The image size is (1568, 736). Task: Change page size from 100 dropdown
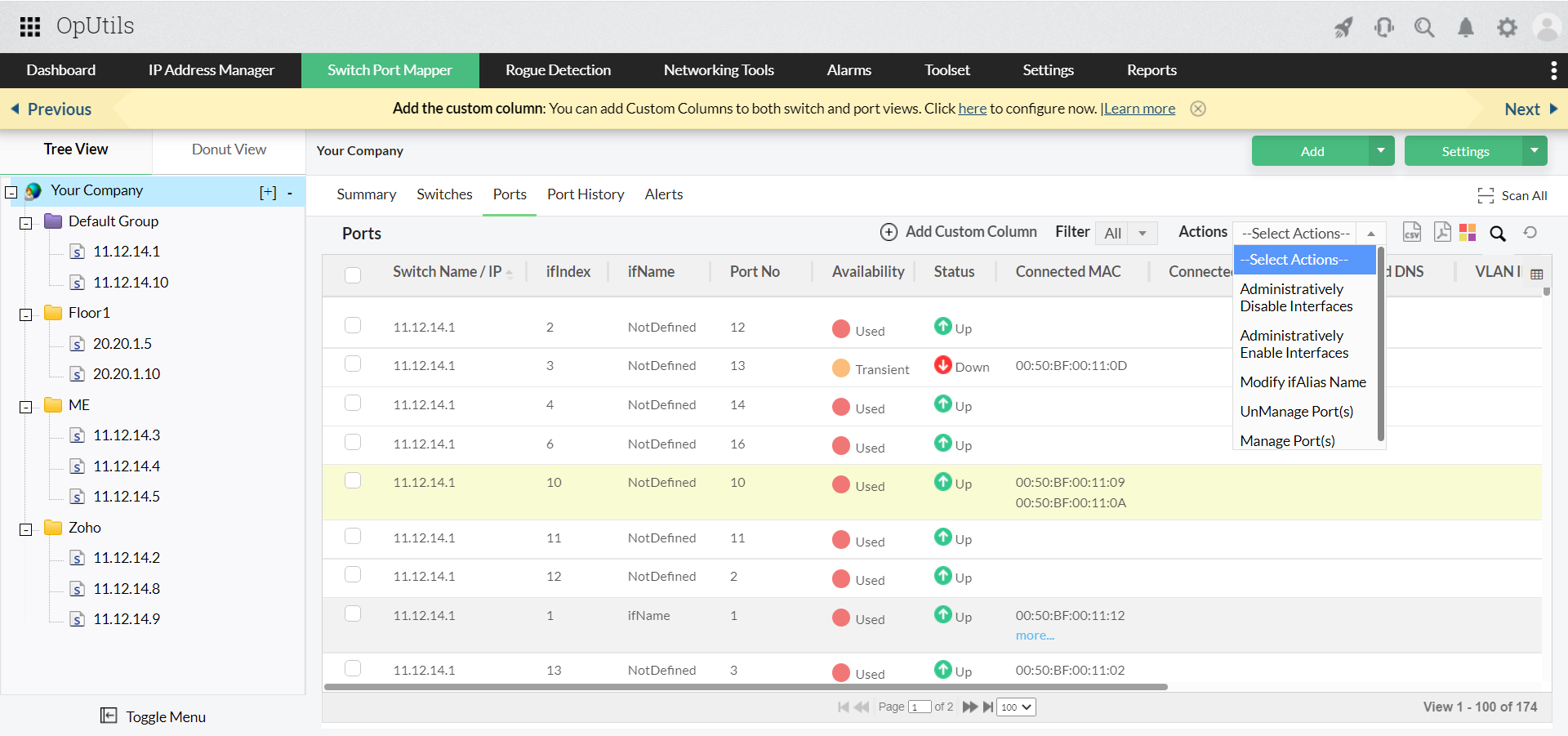coord(1017,707)
